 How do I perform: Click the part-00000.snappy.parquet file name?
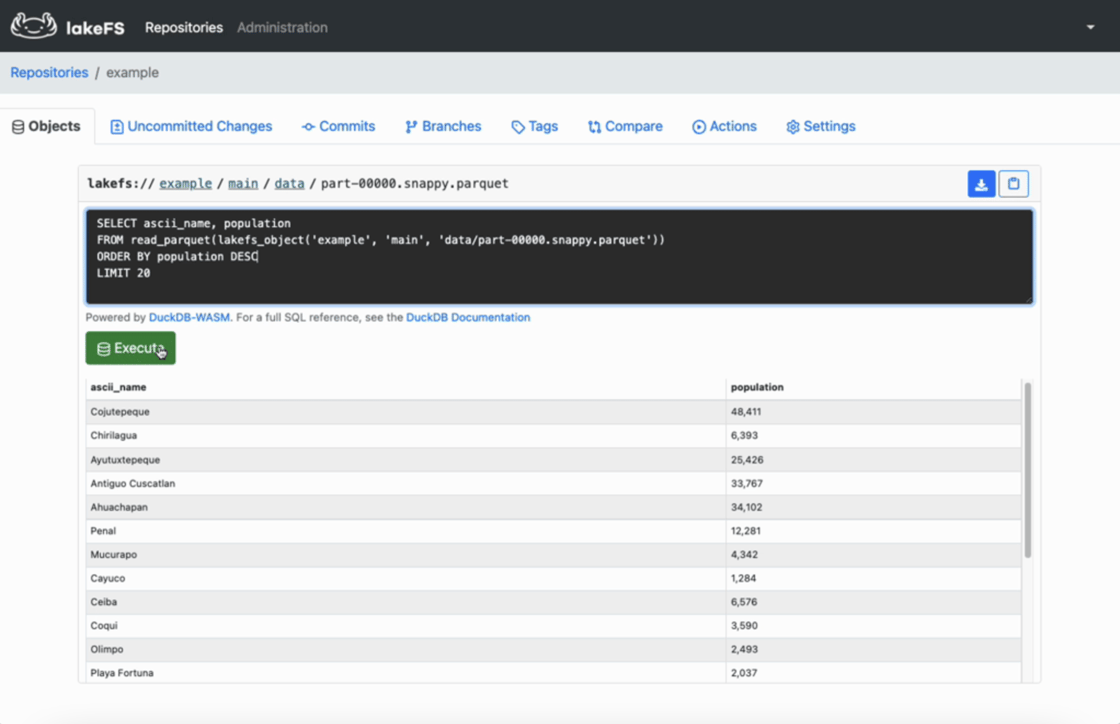pyautogui.click(x=414, y=183)
